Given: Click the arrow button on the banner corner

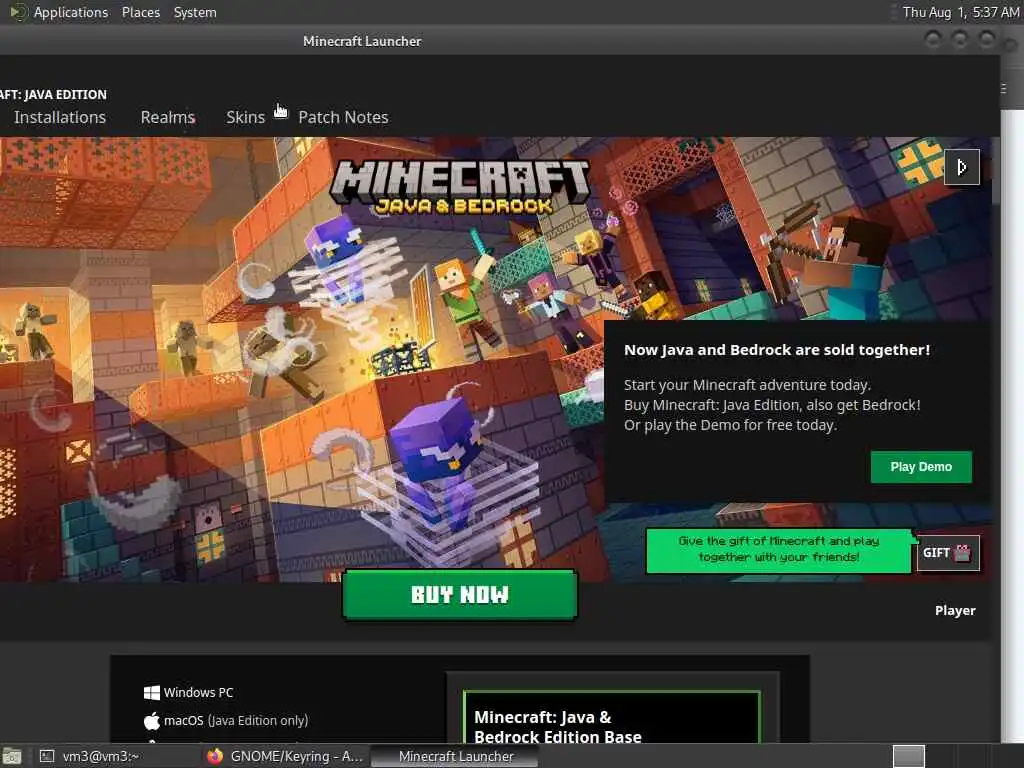Looking at the screenshot, I should (x=961, y=167).
